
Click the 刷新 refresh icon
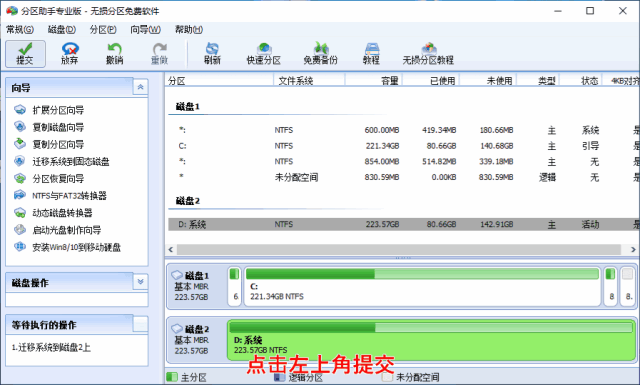point(212,53)
